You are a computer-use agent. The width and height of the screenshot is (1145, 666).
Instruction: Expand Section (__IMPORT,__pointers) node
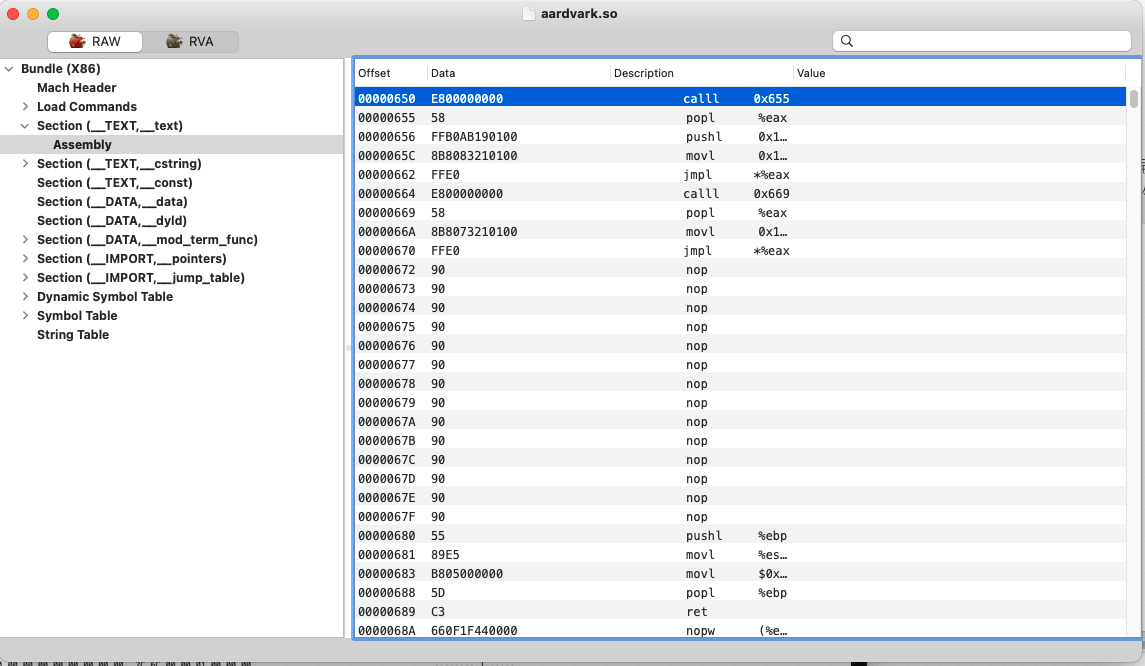coord(25,259)
